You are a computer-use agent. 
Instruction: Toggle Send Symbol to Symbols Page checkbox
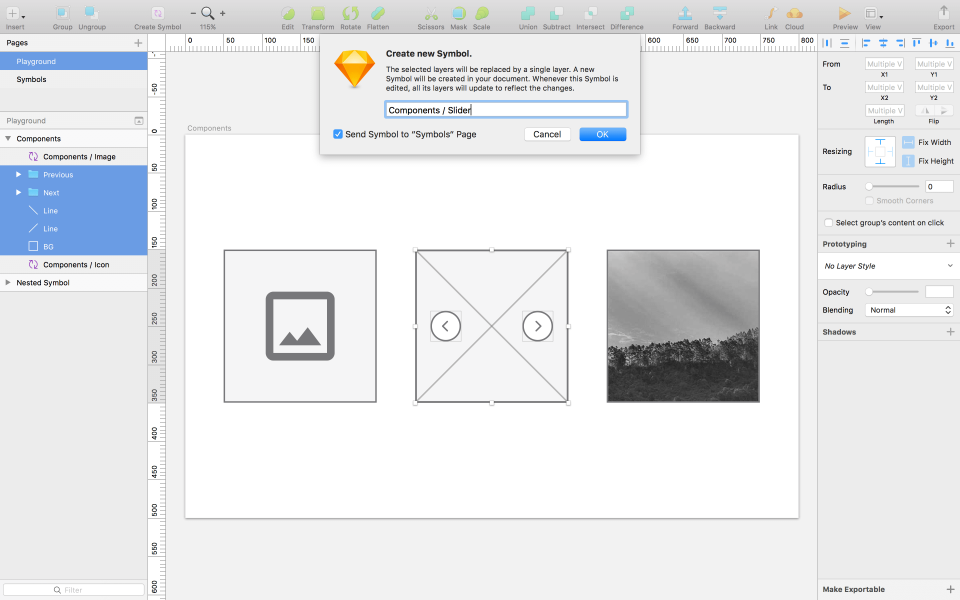(338, 134)
